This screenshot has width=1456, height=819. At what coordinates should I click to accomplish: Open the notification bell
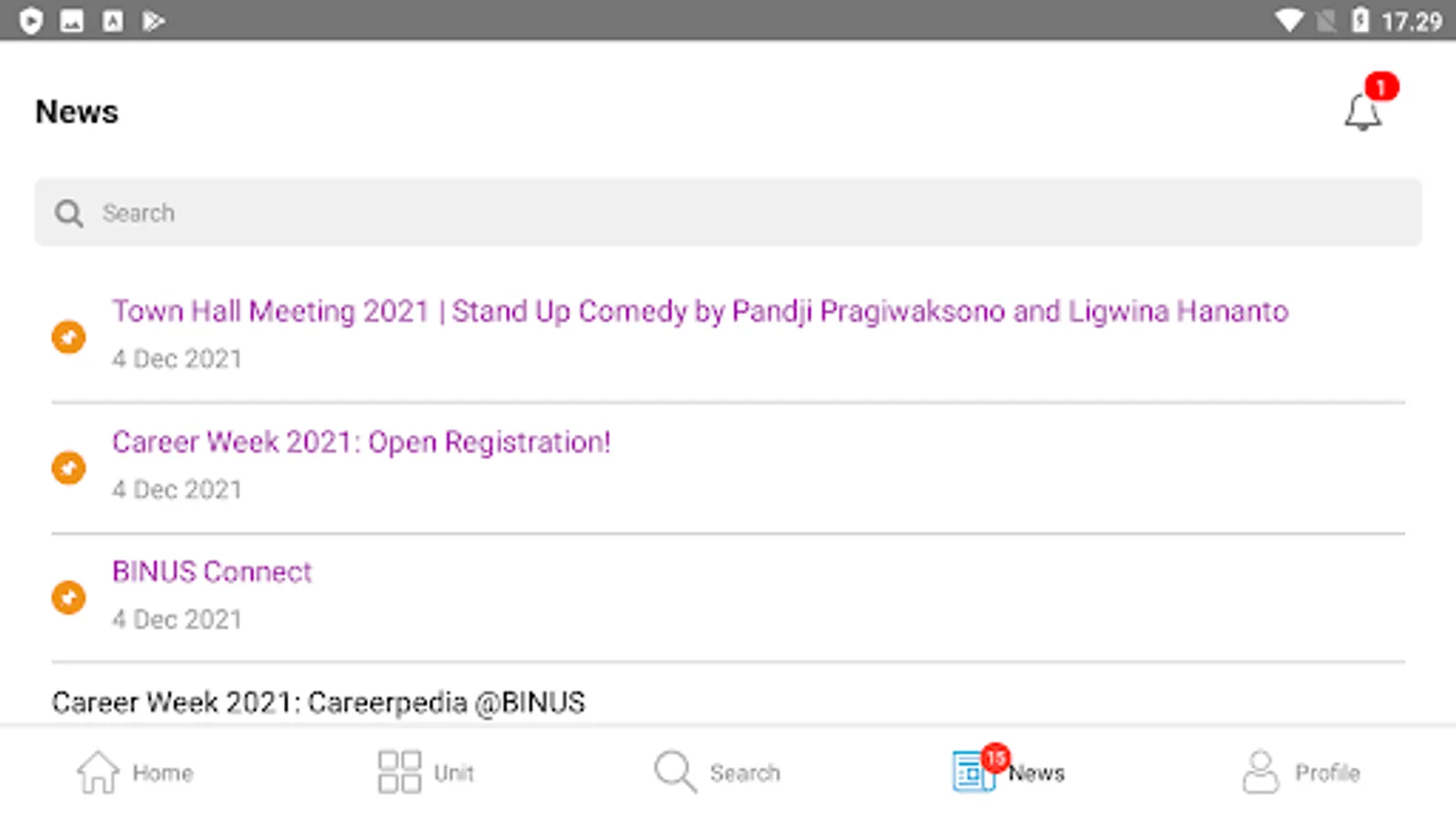click(1362, 113)
